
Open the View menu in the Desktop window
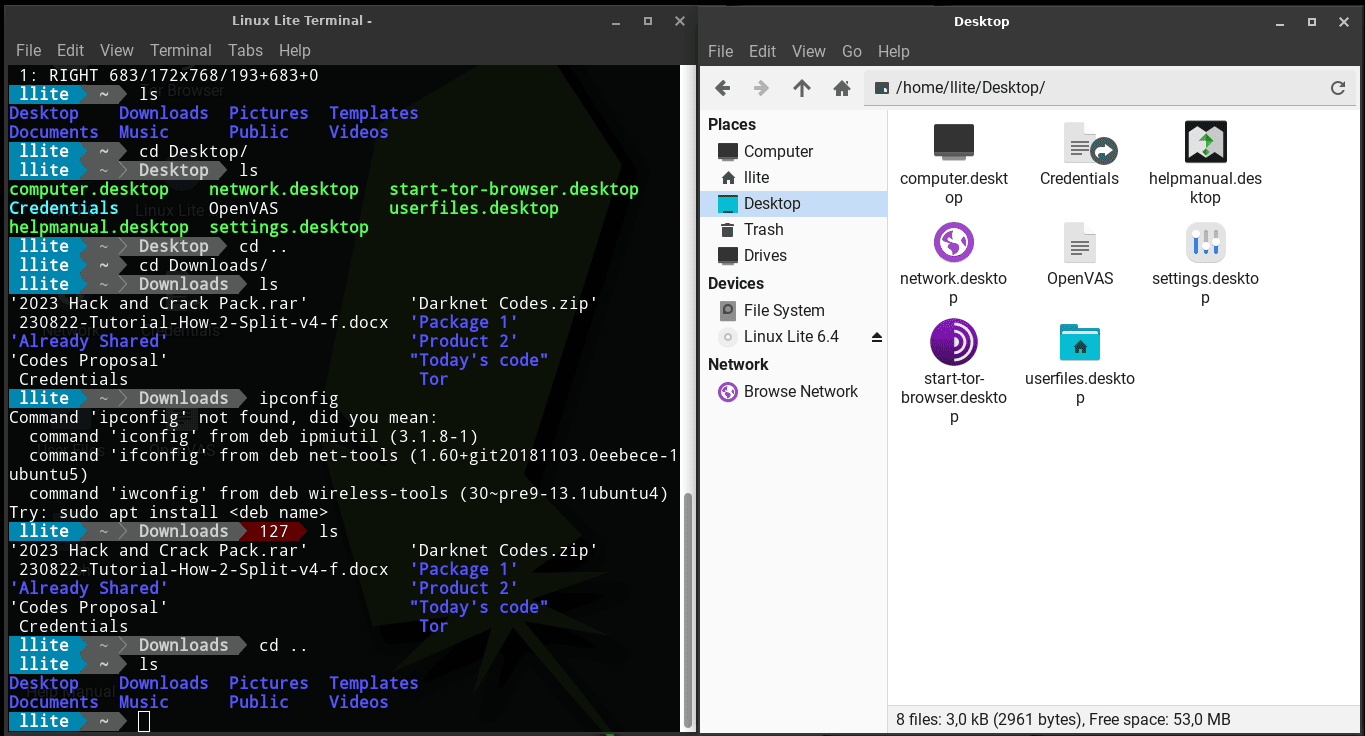click(x=809, y=51)
